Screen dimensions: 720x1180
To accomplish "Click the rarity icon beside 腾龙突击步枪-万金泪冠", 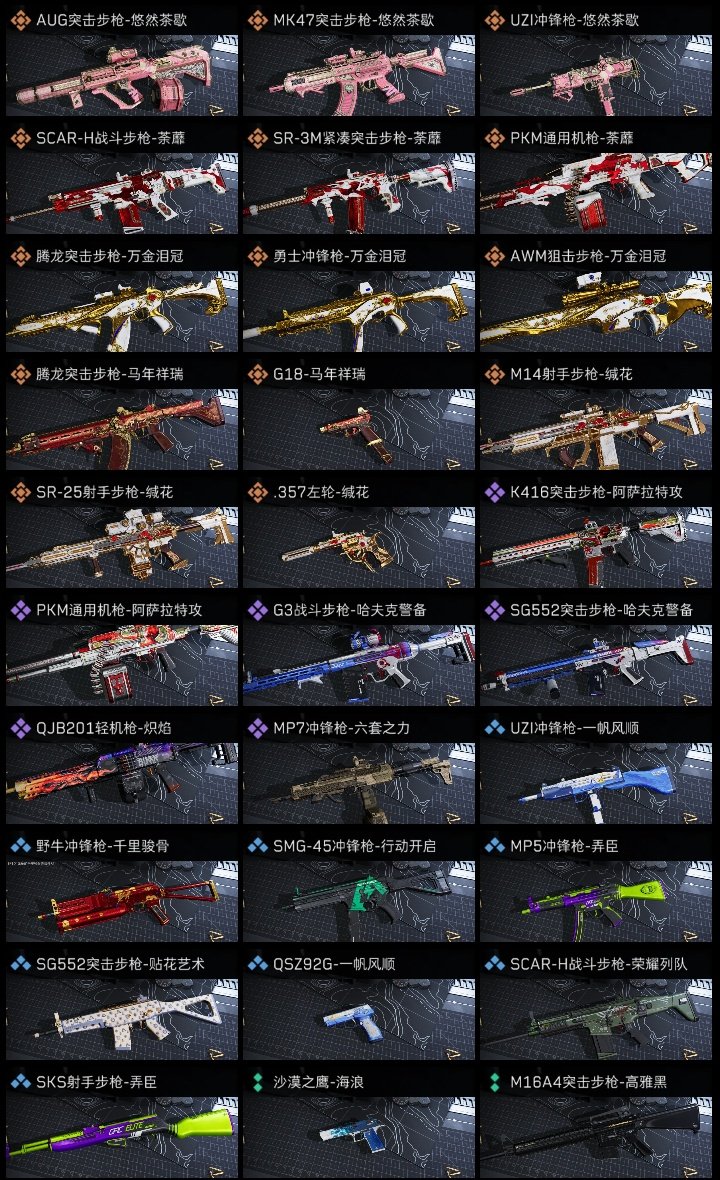I will (x=20, y=256).
